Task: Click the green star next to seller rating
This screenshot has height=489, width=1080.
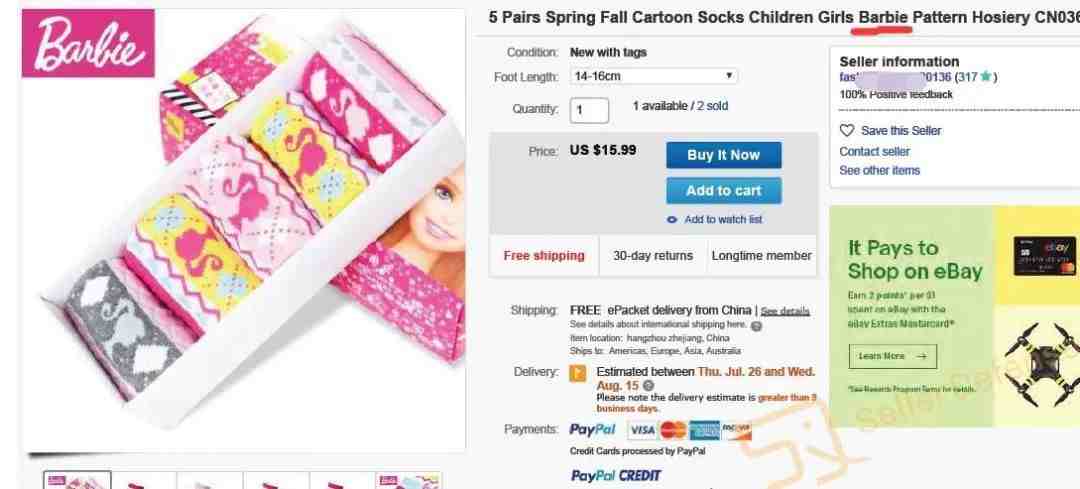Action: (987, 77)
